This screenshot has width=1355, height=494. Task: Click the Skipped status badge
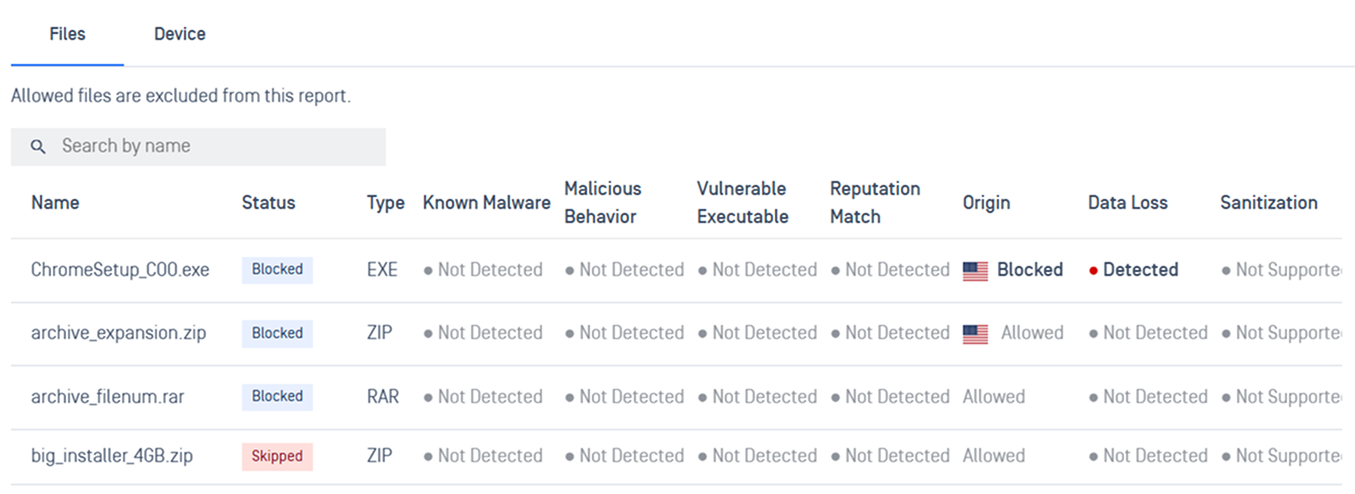(277, 456)
